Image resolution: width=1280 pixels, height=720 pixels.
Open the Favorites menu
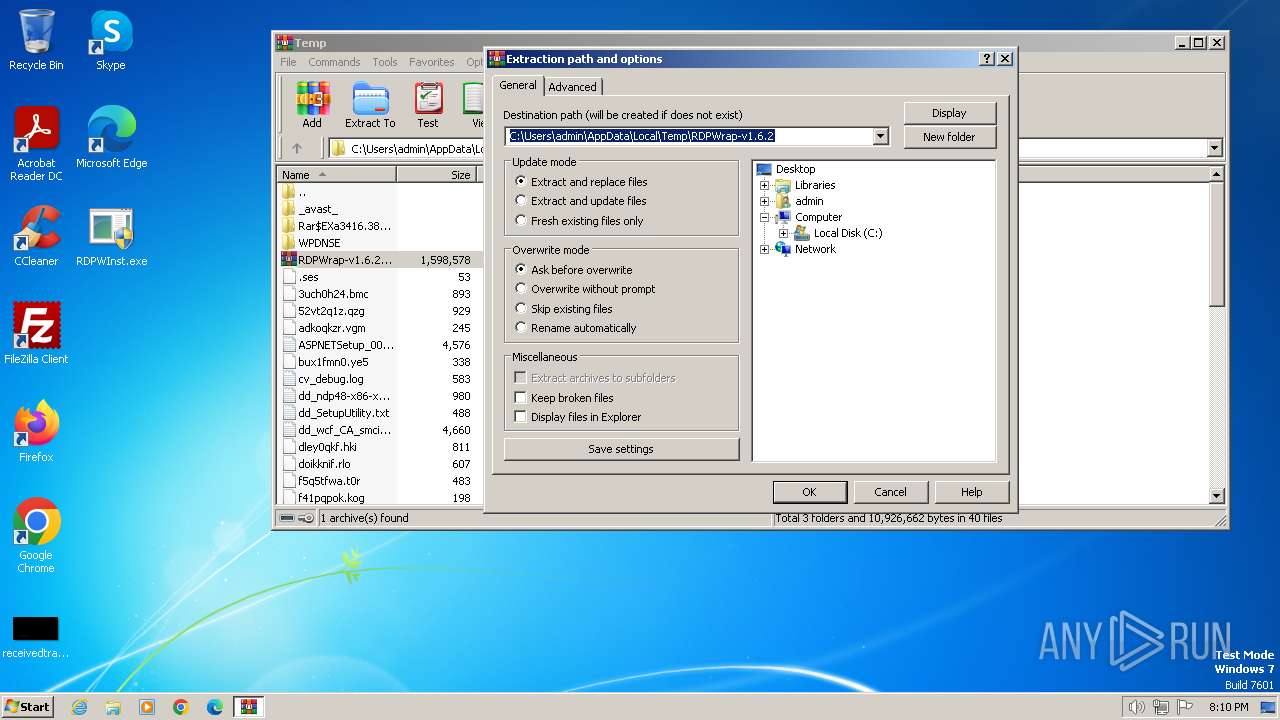pos(432,62)
